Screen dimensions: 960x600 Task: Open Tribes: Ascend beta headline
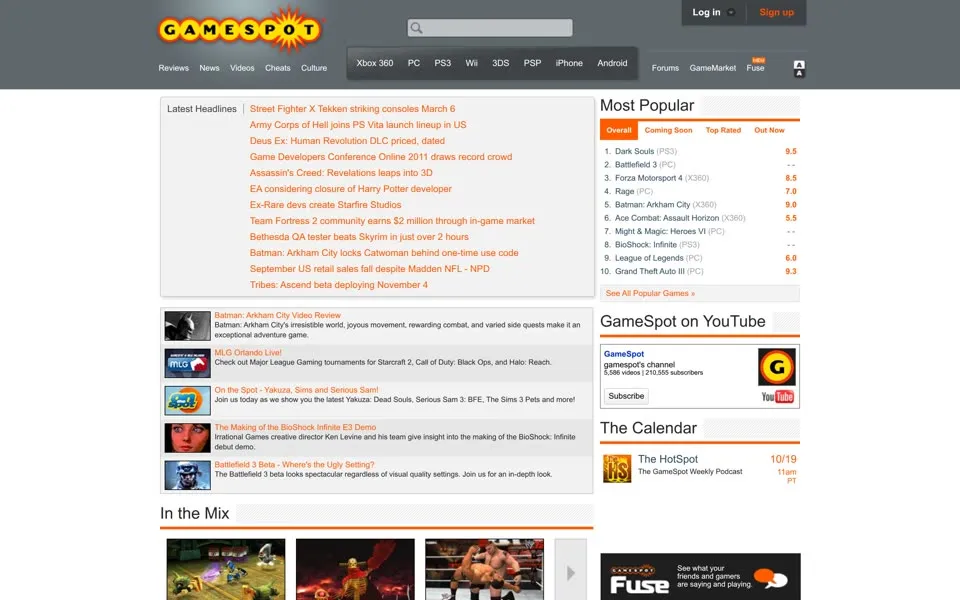(339, 285)
